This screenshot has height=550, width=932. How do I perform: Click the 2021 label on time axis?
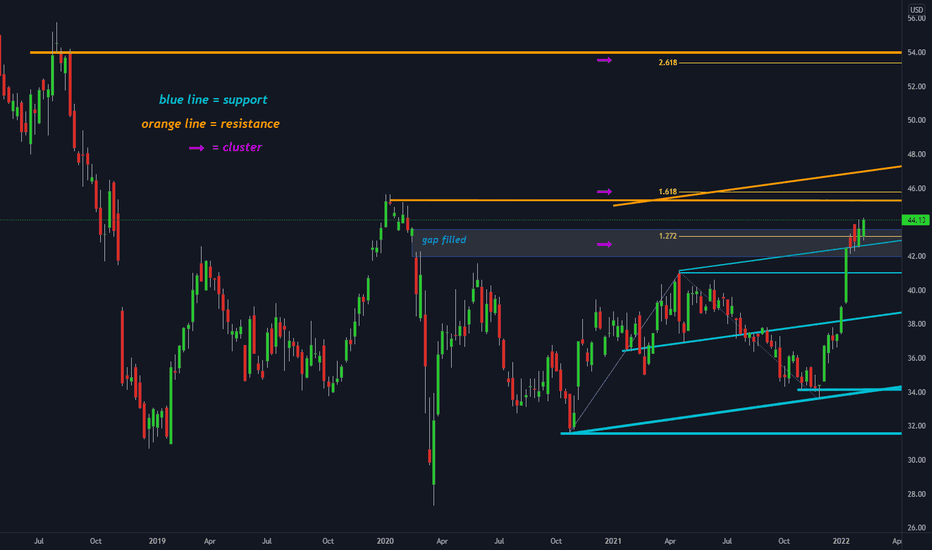coord(613,541)
